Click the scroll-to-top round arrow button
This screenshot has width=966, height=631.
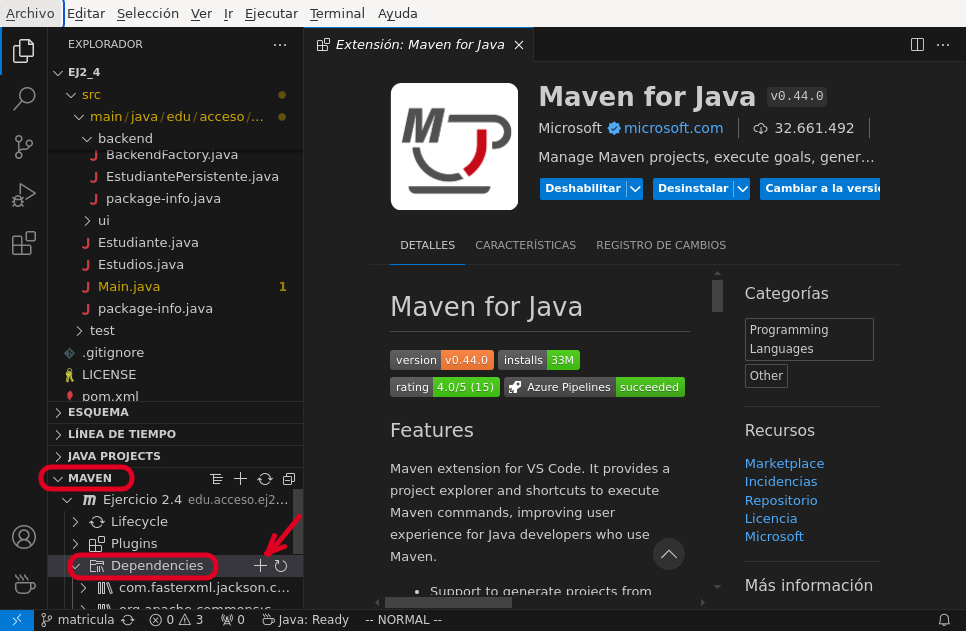coord(668,554)
